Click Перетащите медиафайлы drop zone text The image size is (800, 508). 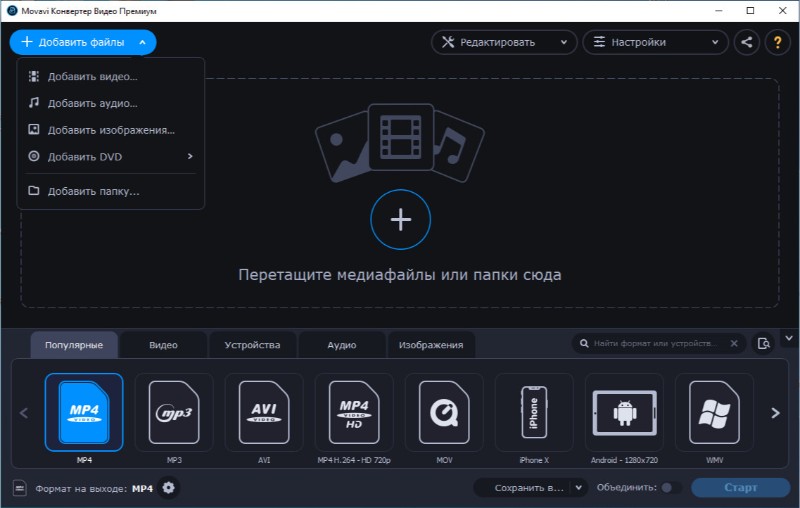pos(400,274)
